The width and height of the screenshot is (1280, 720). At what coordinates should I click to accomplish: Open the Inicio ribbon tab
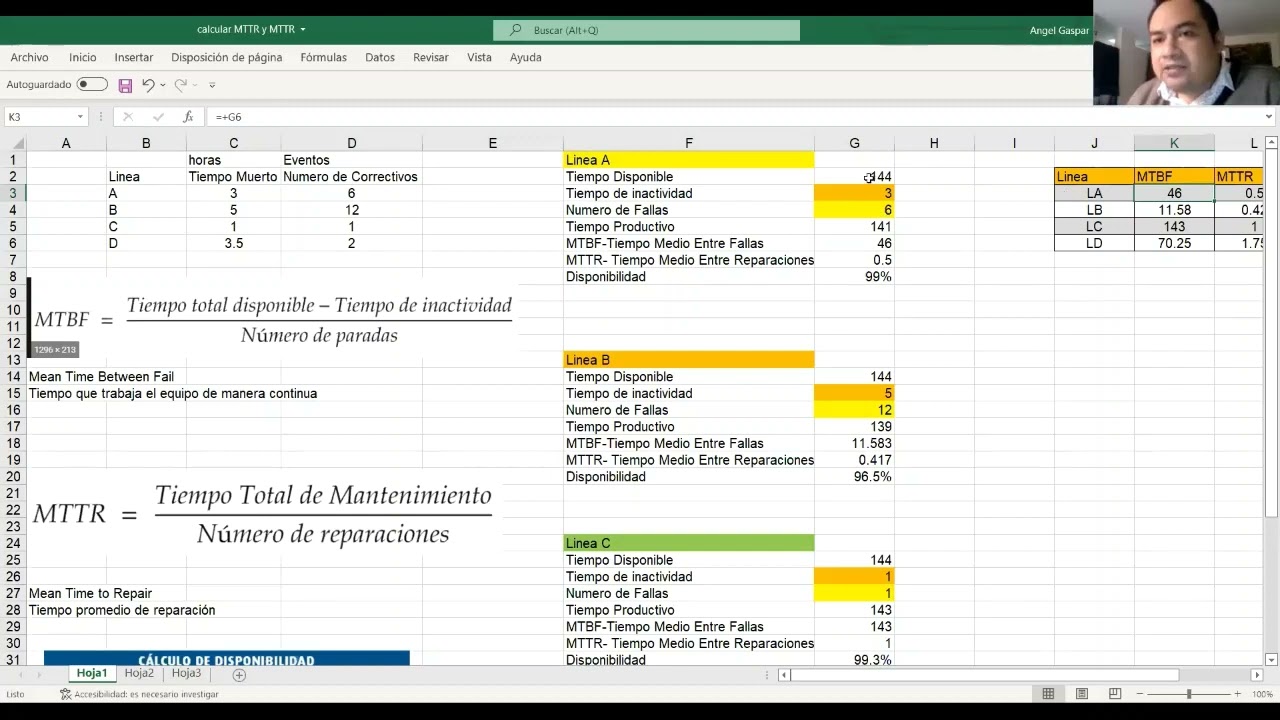(83, 58)
